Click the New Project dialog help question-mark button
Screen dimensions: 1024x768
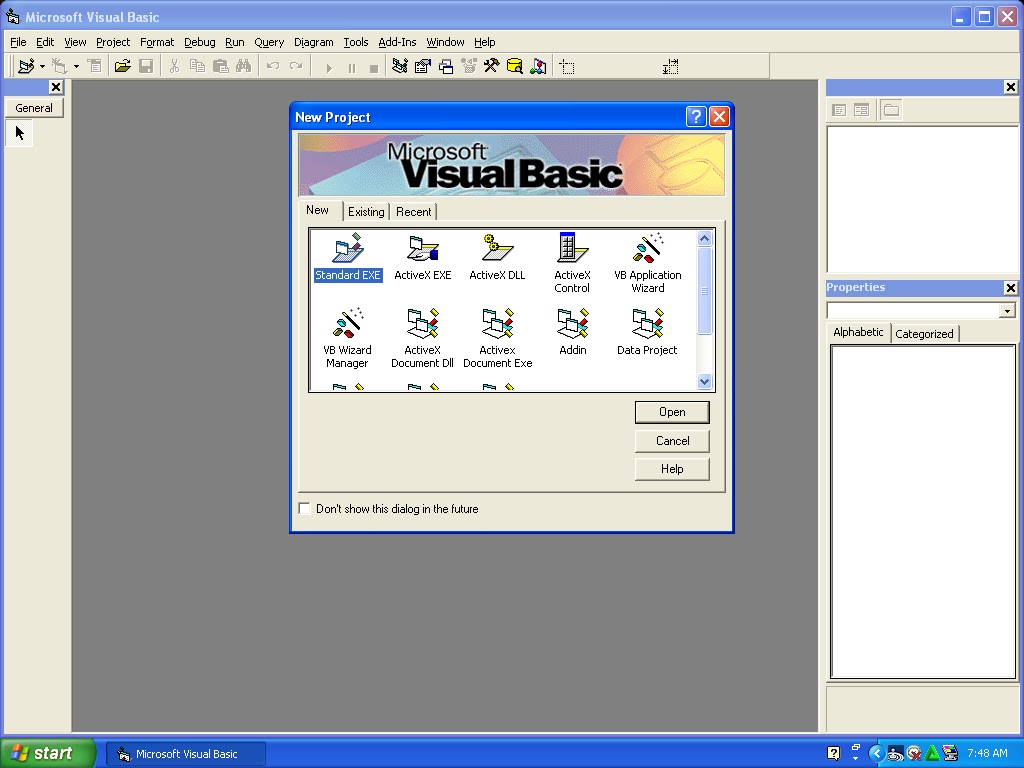[696, 116]
